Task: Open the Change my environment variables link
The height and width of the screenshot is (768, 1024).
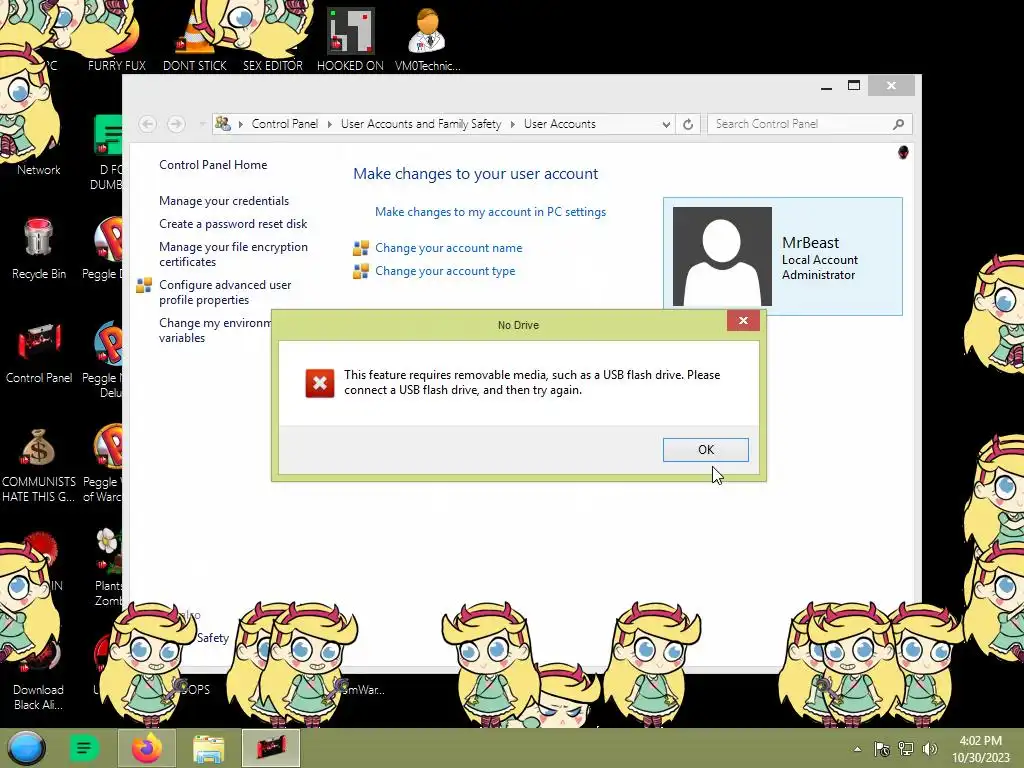Action: (x=215, y=330)
